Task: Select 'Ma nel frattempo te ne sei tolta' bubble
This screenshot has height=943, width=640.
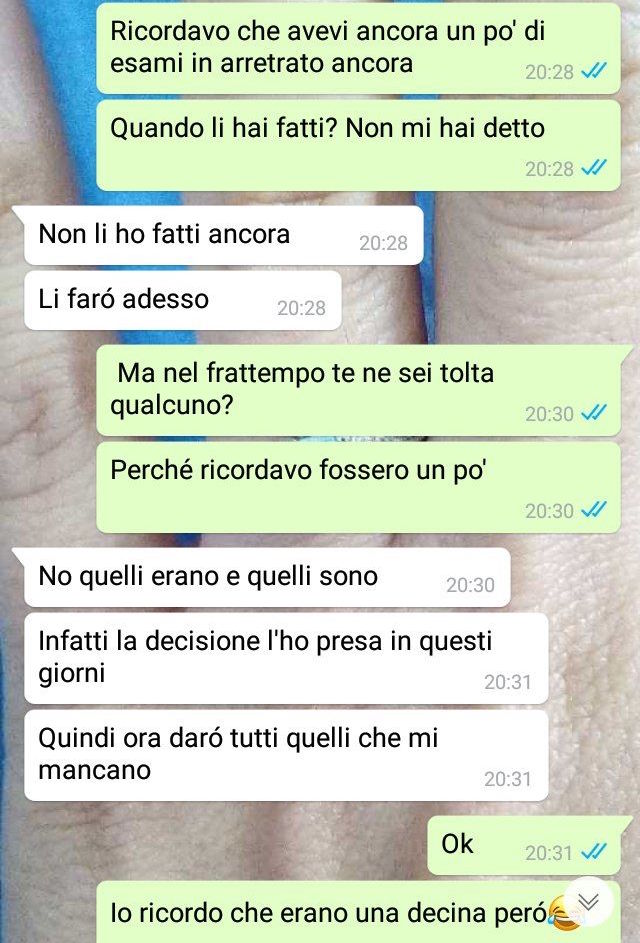Action: tap(358, 390)
